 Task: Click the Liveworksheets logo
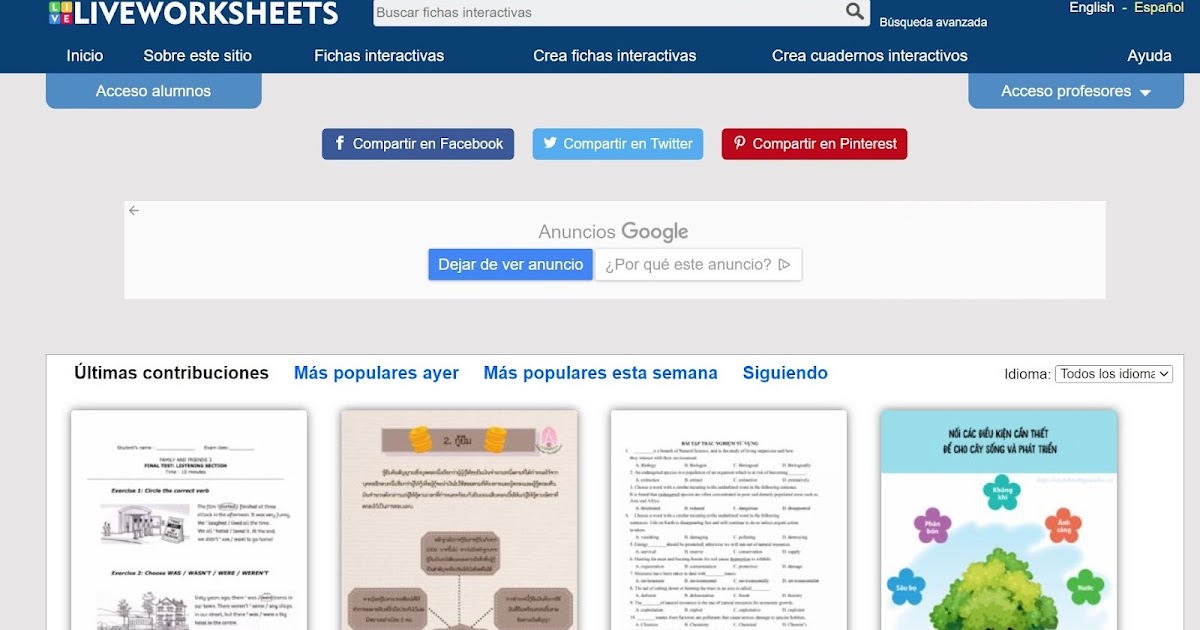tap(192, 13)
